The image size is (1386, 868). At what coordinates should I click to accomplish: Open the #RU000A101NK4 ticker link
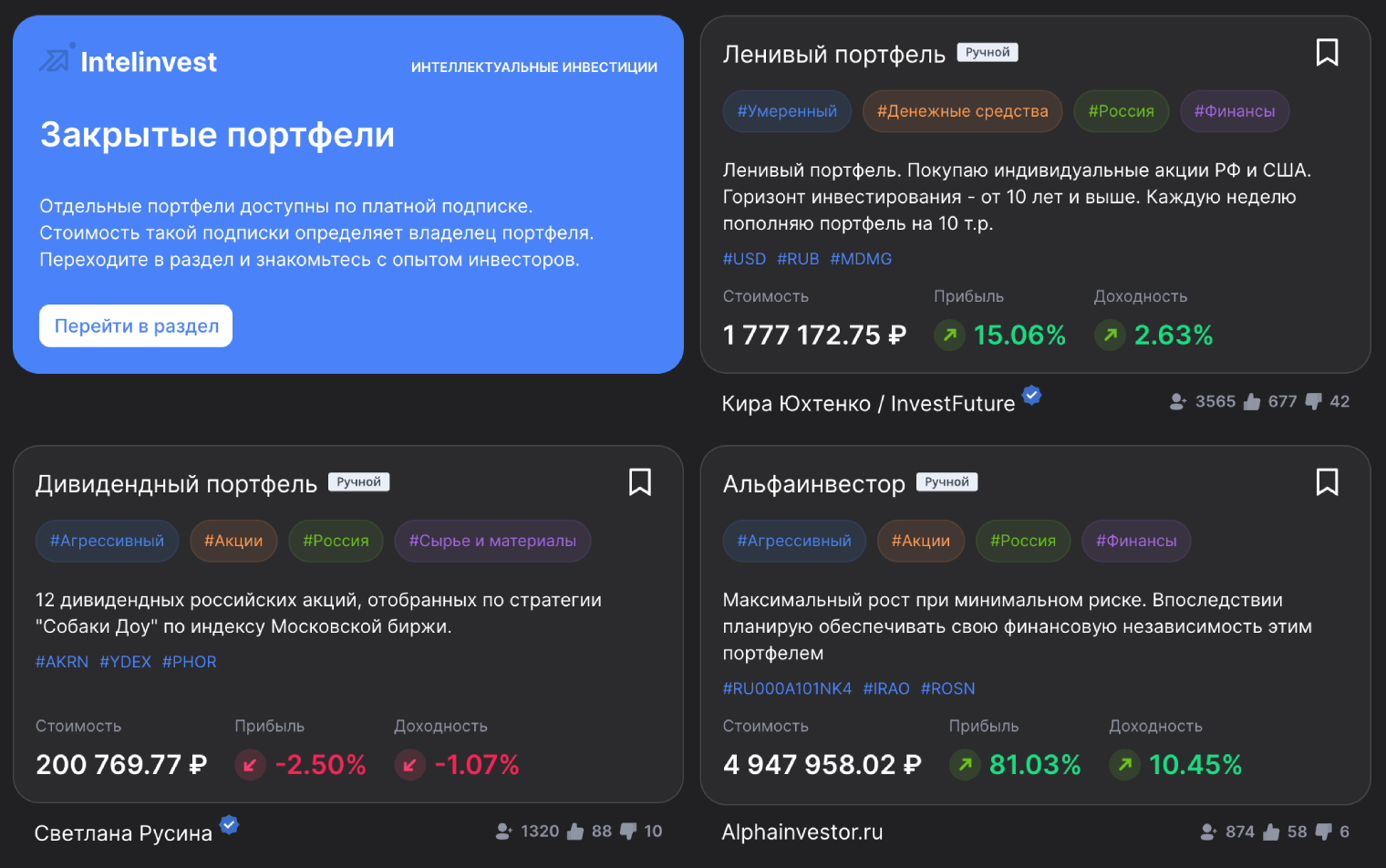[x=787, y=688]
